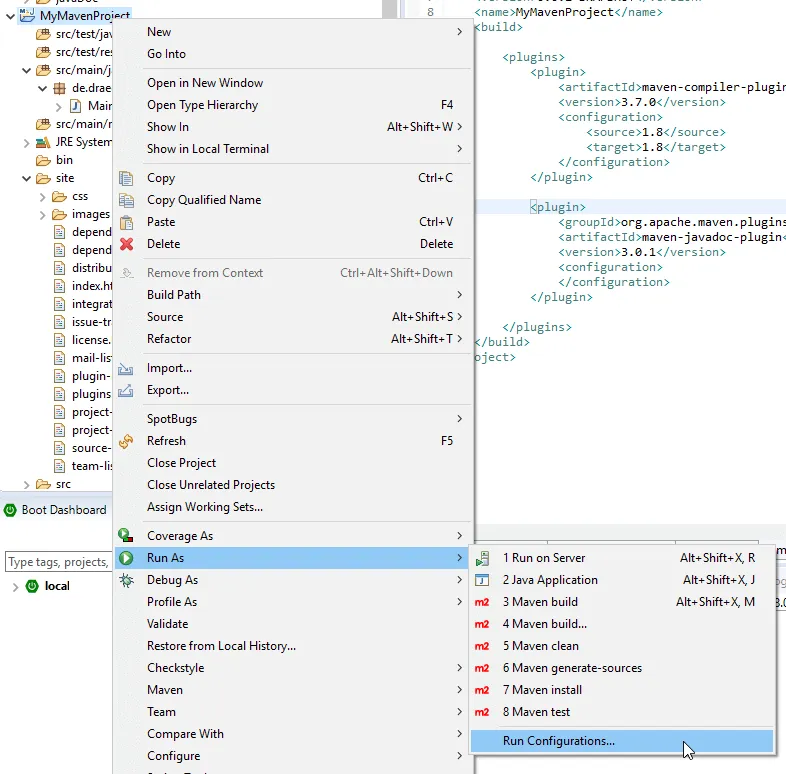Expand the local node in Boot Dashboard
The image size is (786, 774).
point(14,586)
